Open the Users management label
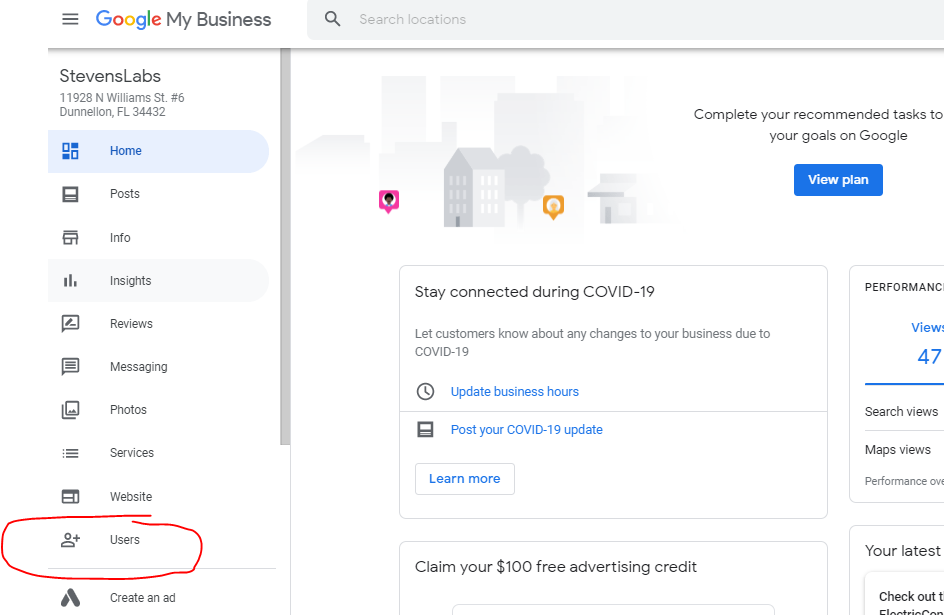944x615 pixels. 125,540
